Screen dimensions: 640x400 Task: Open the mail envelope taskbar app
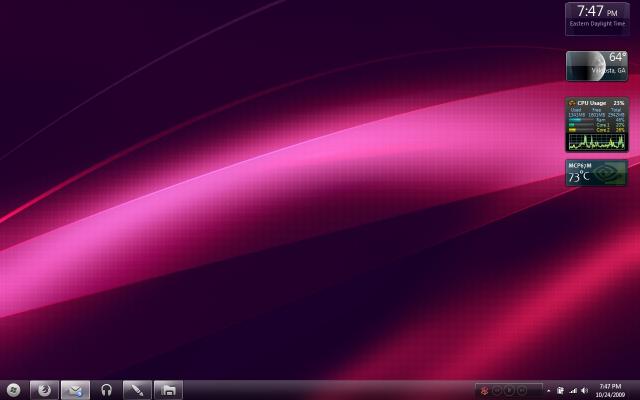point(76,390)
